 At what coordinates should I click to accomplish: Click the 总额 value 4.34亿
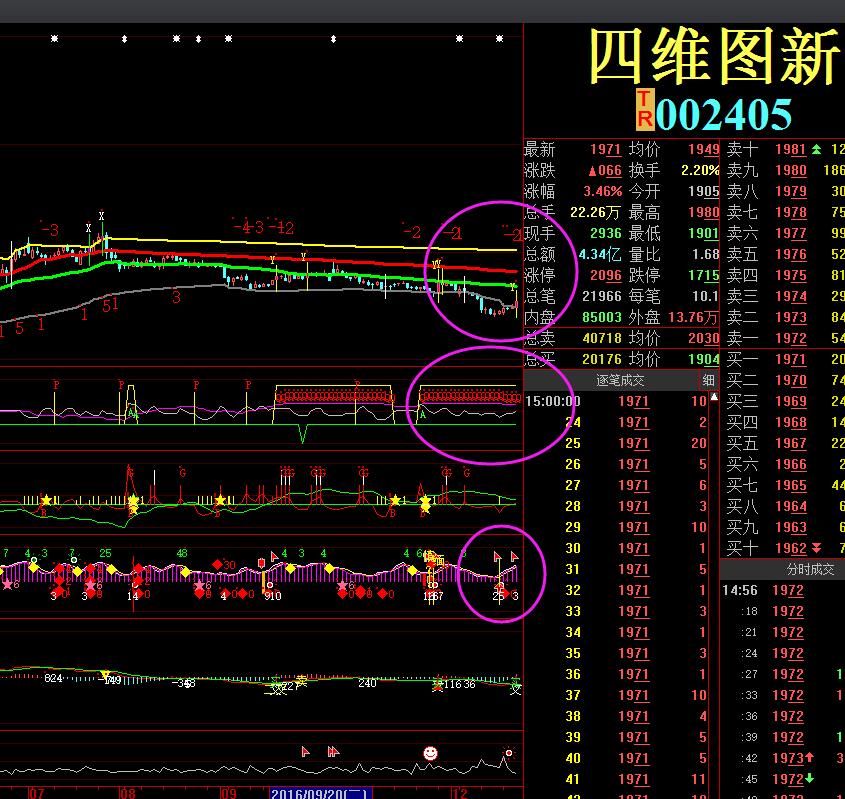tap(600, 254)
